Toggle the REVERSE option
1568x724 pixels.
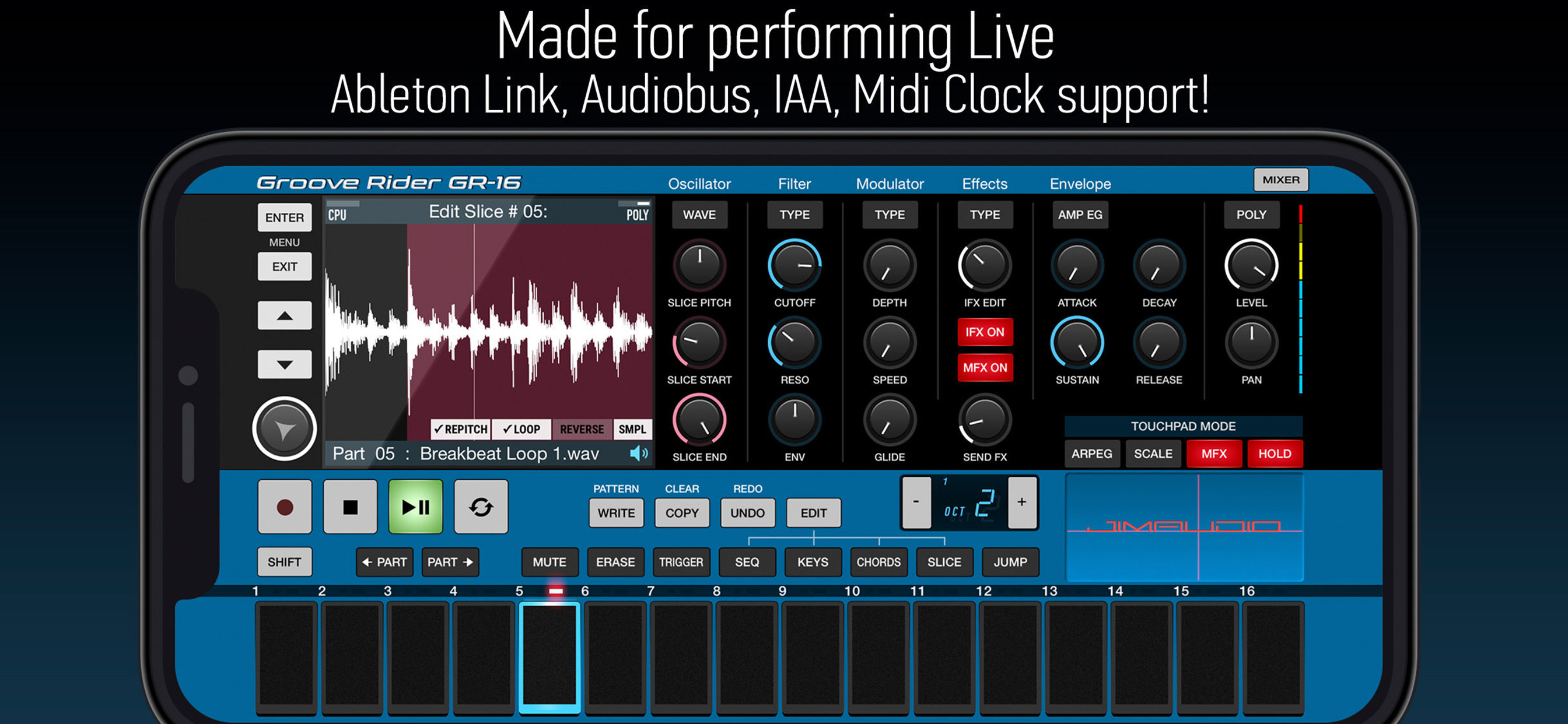582,429
